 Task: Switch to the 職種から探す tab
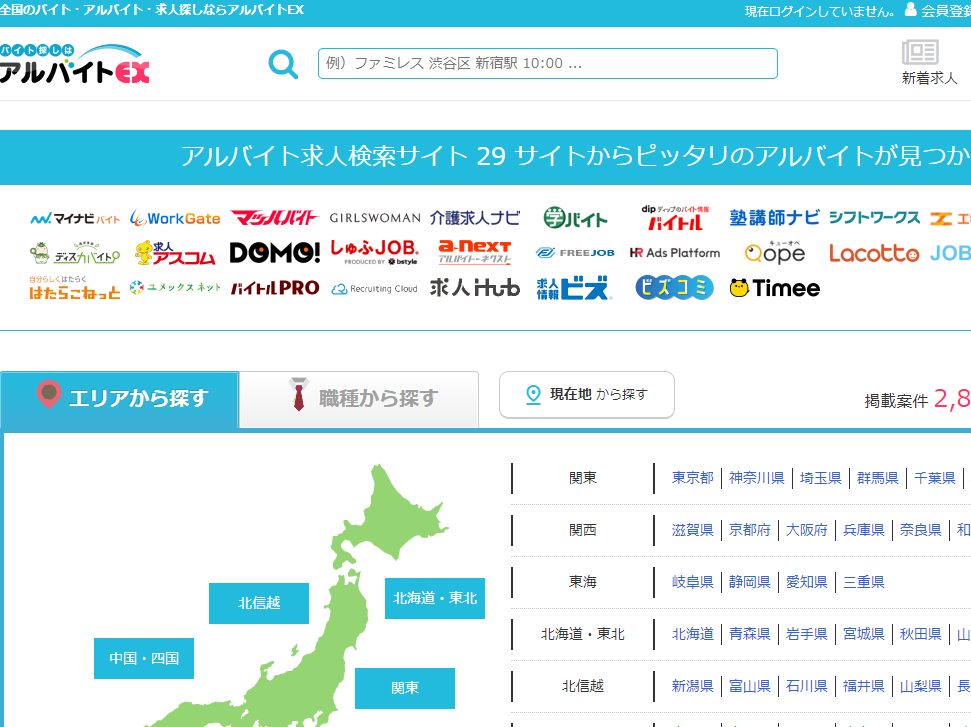point(360,398)
